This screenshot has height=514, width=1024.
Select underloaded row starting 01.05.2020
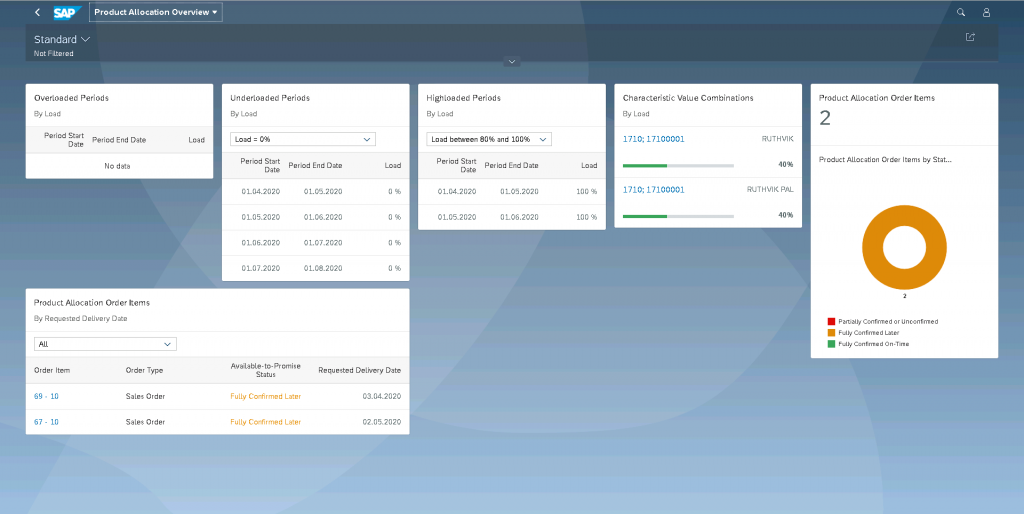(315, 217)
